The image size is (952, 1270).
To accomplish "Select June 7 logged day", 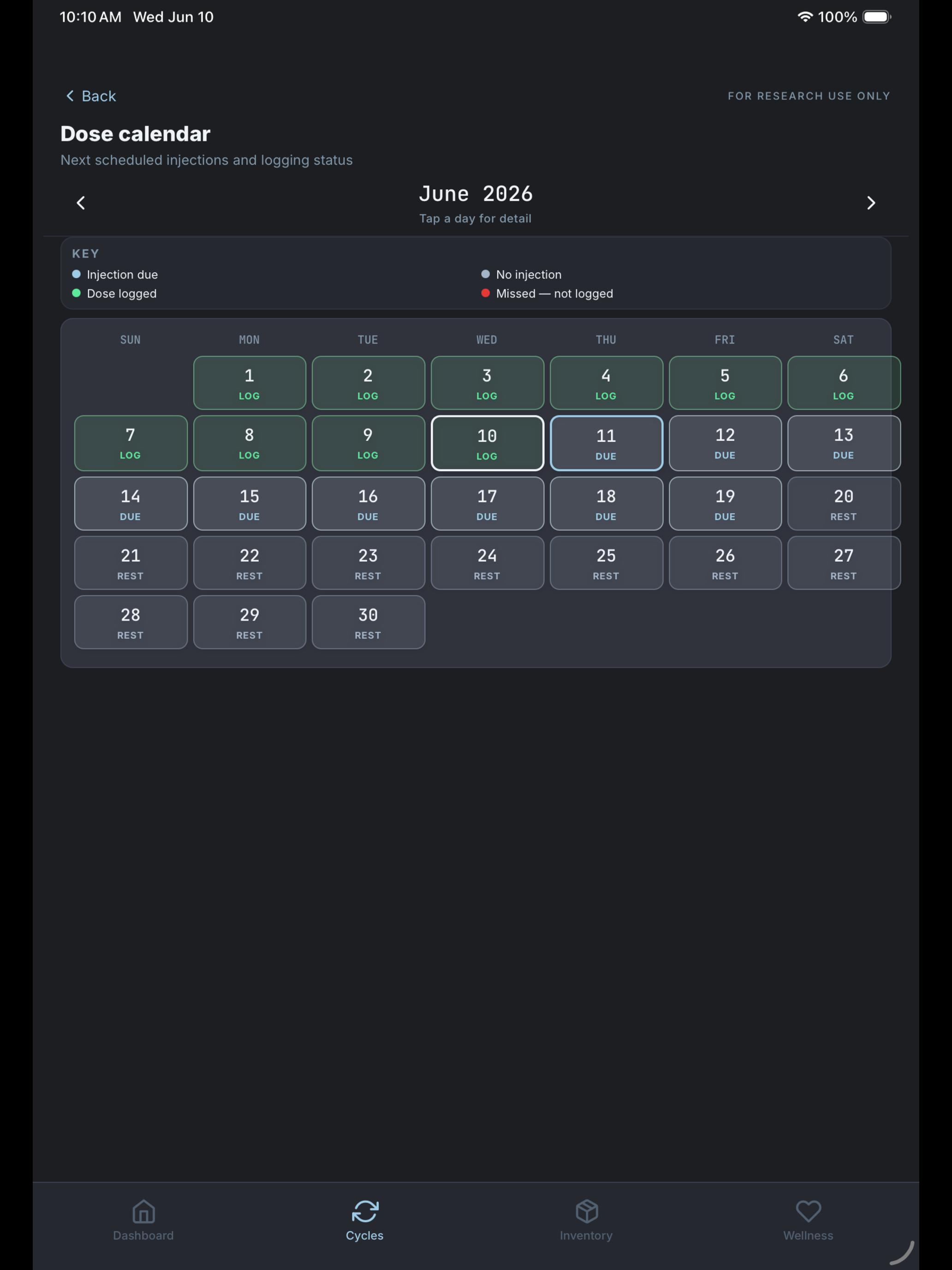I will tap(131, 443).
